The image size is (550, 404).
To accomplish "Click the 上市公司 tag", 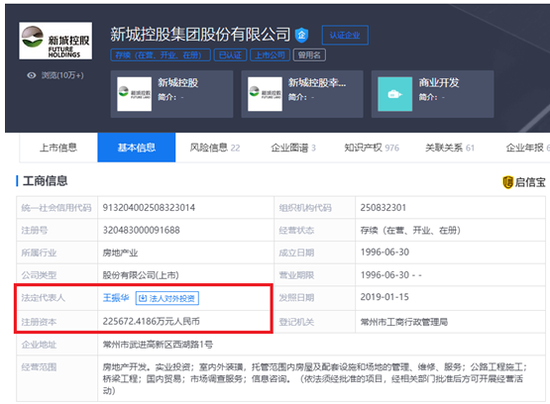I will (270, 55).
